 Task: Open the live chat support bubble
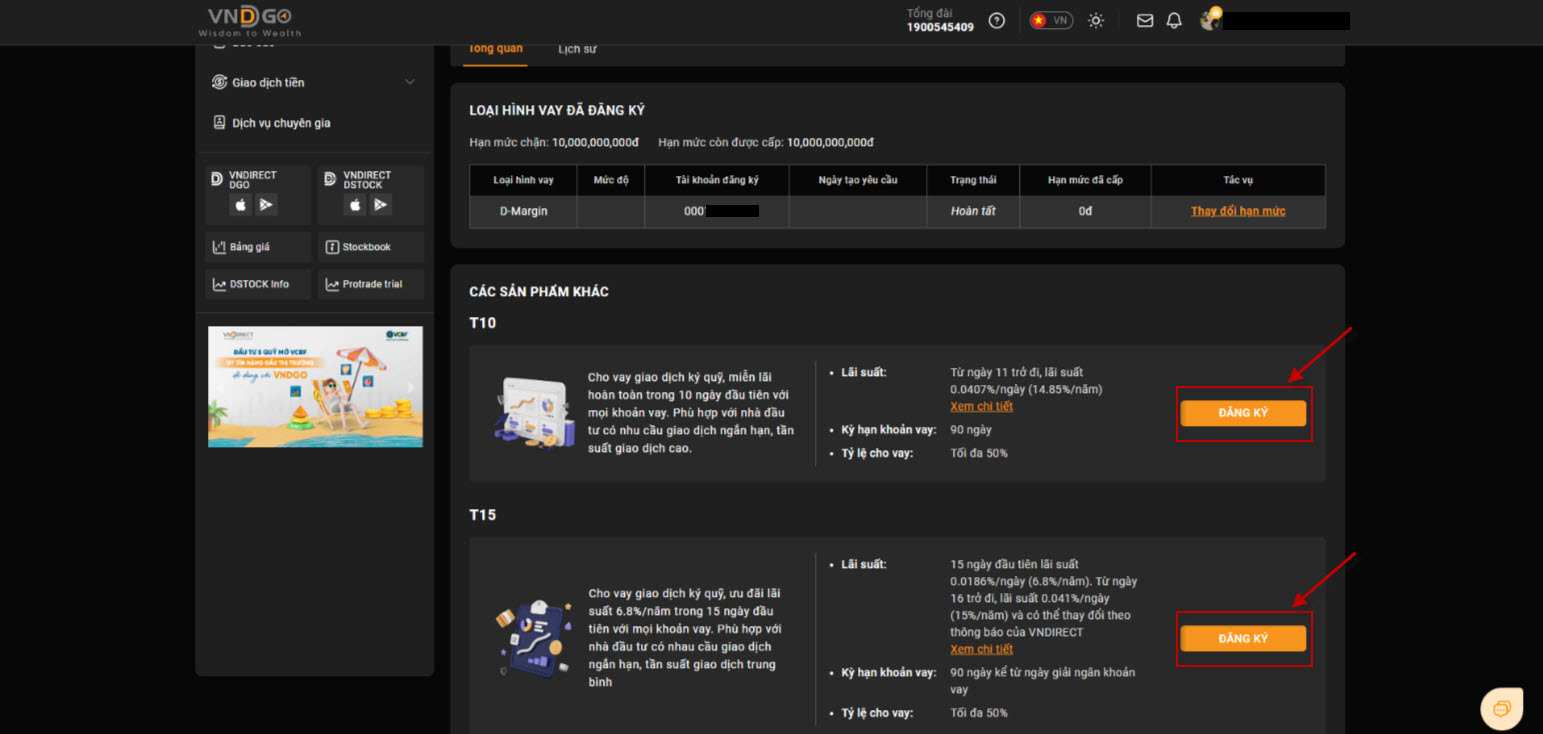coord(1501,708)
